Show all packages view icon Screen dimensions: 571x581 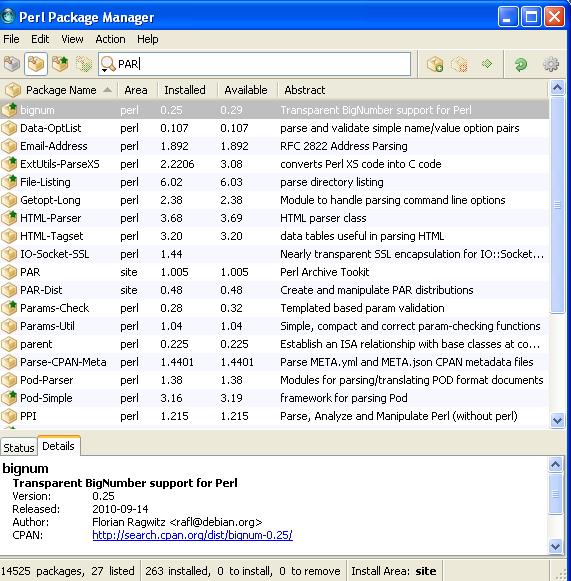point(12,64)
